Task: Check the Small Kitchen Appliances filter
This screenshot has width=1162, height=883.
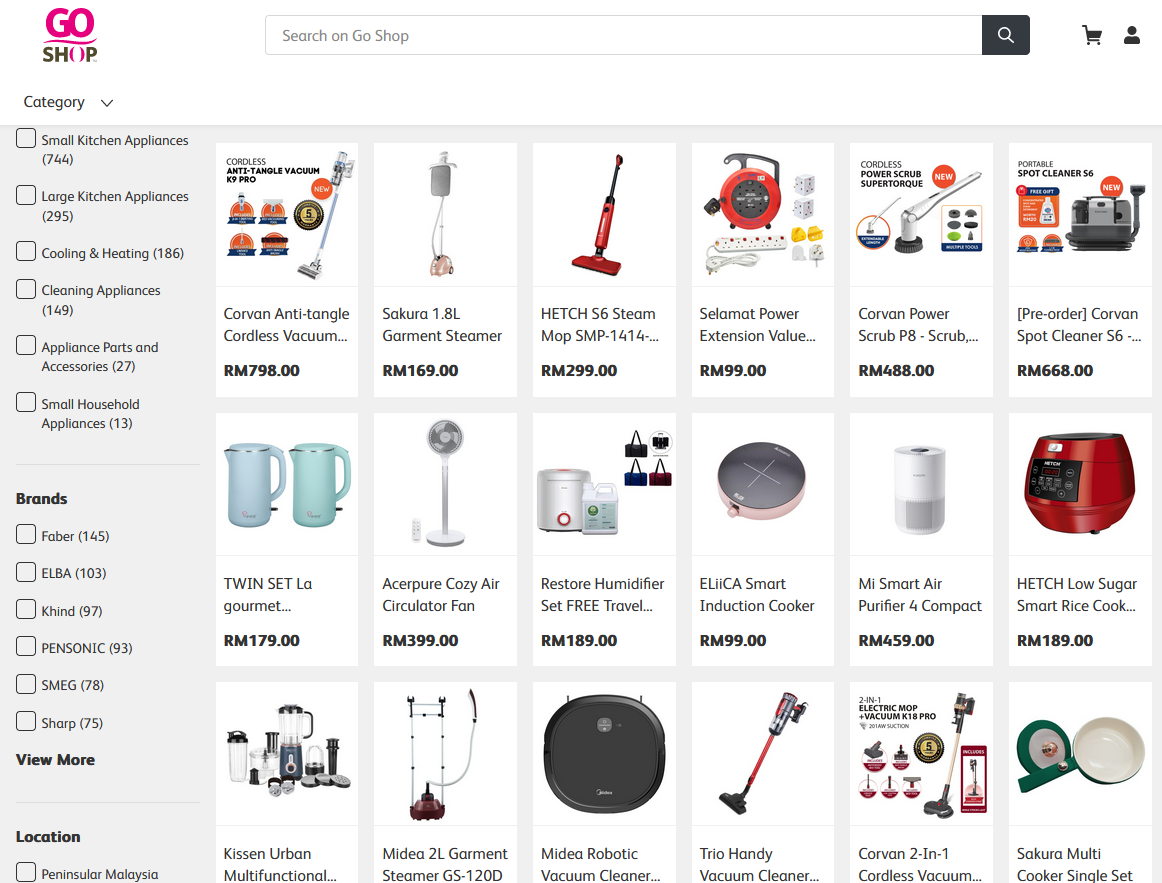Action: [26, 139]
